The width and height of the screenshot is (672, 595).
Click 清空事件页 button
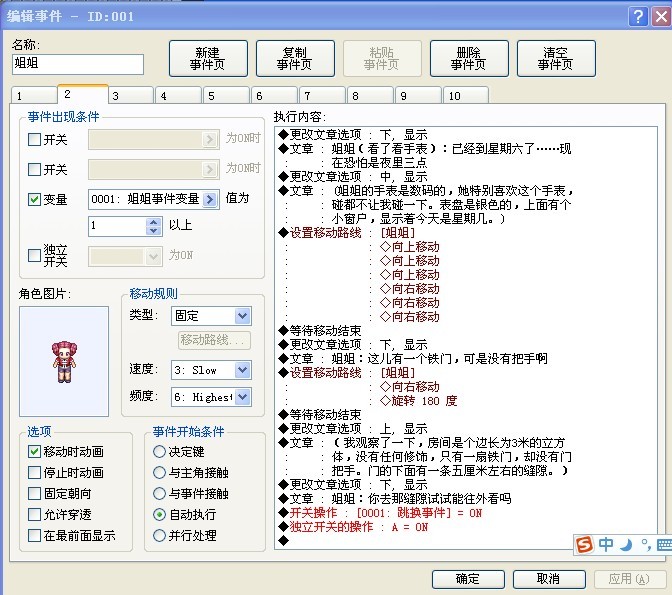pyautogui.click(x=556, y=59)
